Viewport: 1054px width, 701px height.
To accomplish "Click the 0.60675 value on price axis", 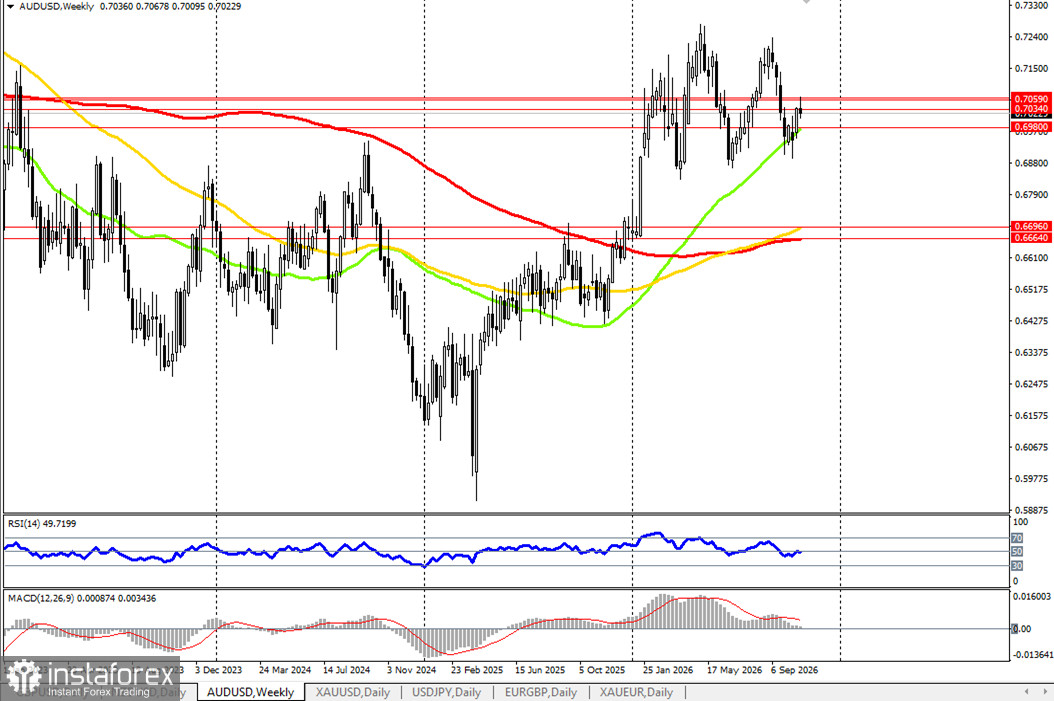I will (x=1031, y=448).
